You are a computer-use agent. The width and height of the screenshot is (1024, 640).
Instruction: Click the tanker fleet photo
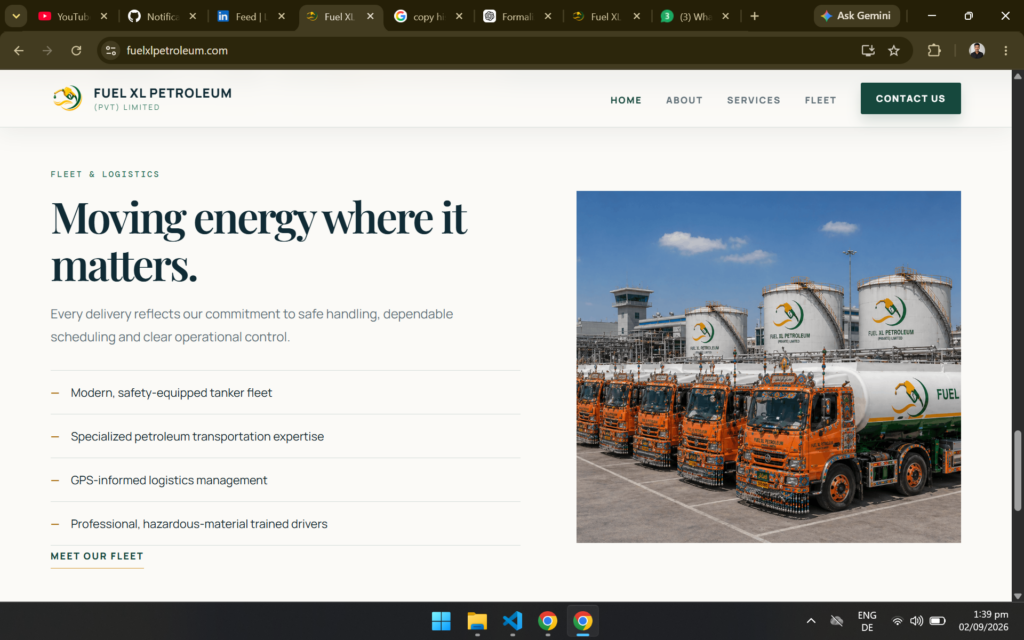click(768, 366)
